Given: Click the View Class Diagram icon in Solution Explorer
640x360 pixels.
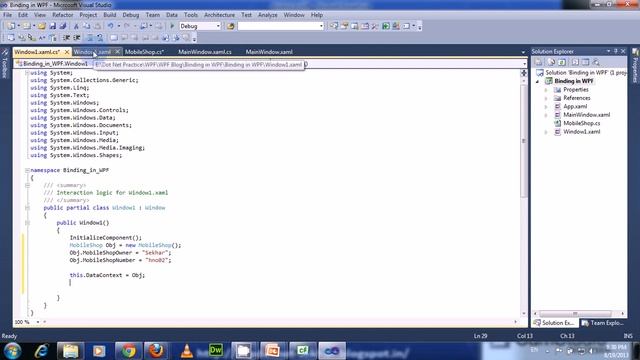Looking at the screenshot, I should click(596, 62).
